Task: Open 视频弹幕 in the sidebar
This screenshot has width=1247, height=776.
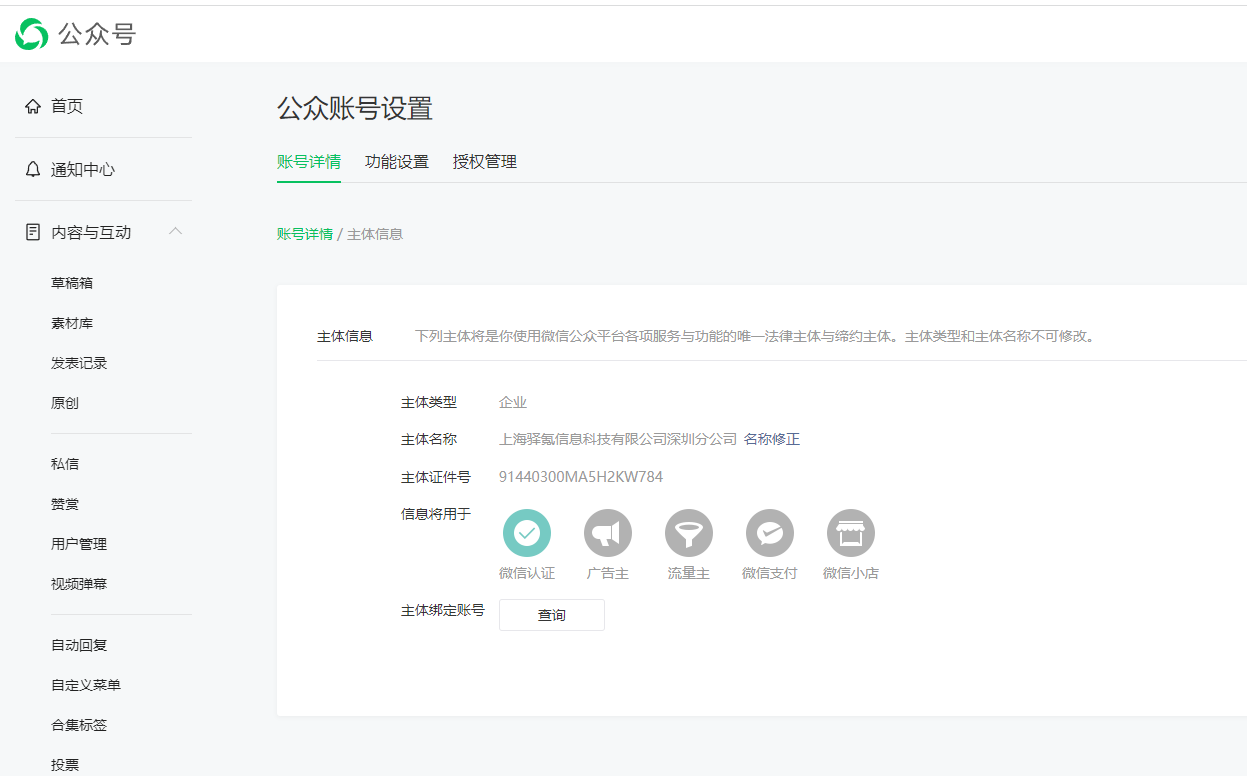Action: pyautogui.click(x=79, y=584)
